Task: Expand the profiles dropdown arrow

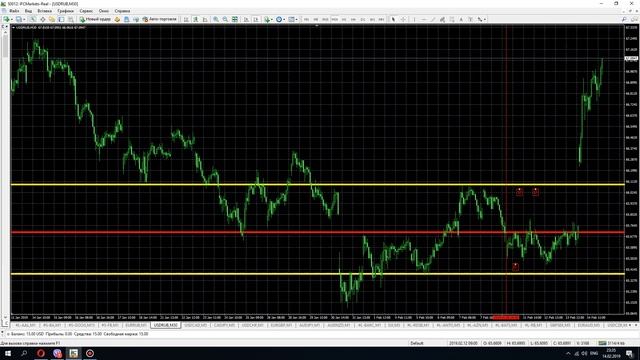Action: (24, 19)
